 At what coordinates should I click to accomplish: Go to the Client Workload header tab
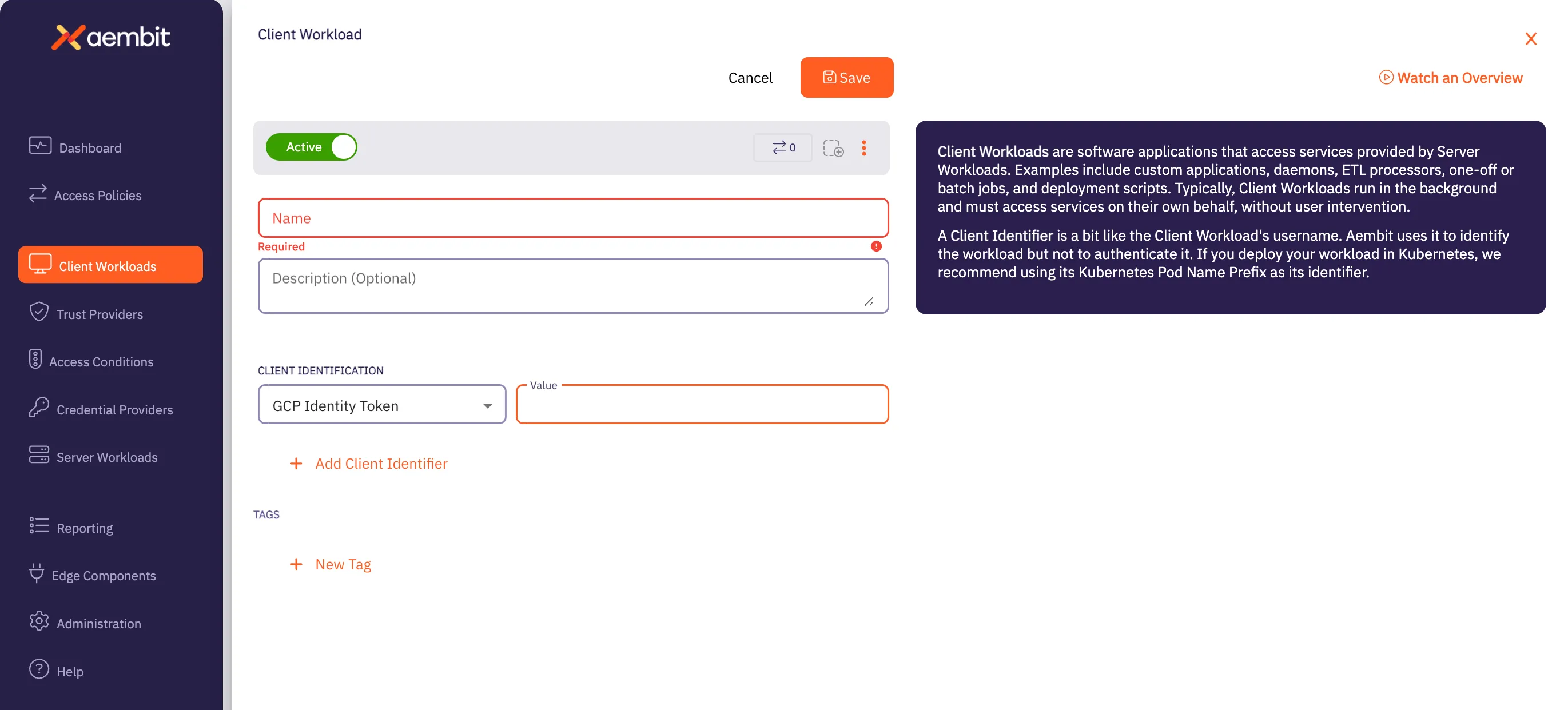pos(310,34)
